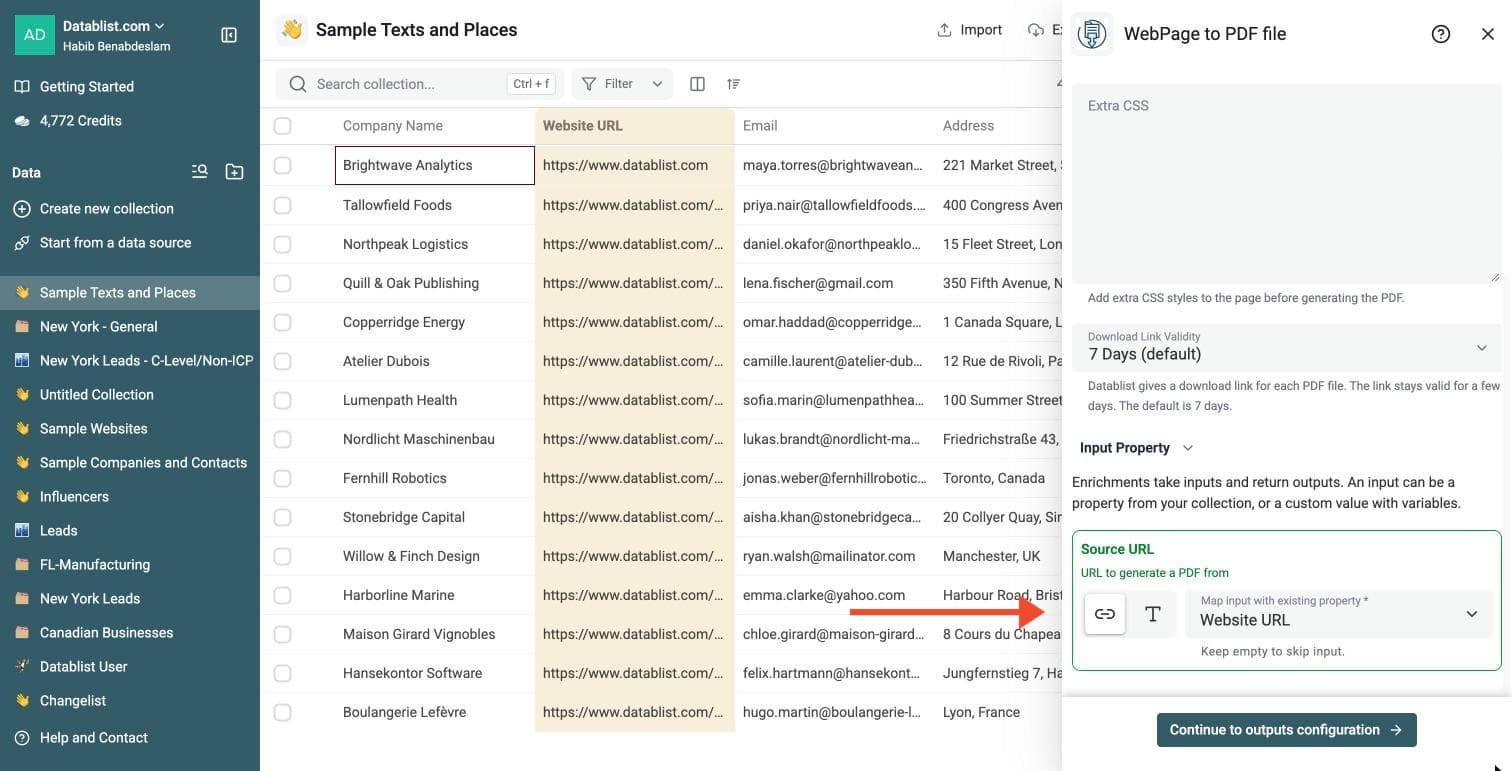
Task: Collapse the Input Property section
Action: pyautogui.click(x=1137, y=448)
